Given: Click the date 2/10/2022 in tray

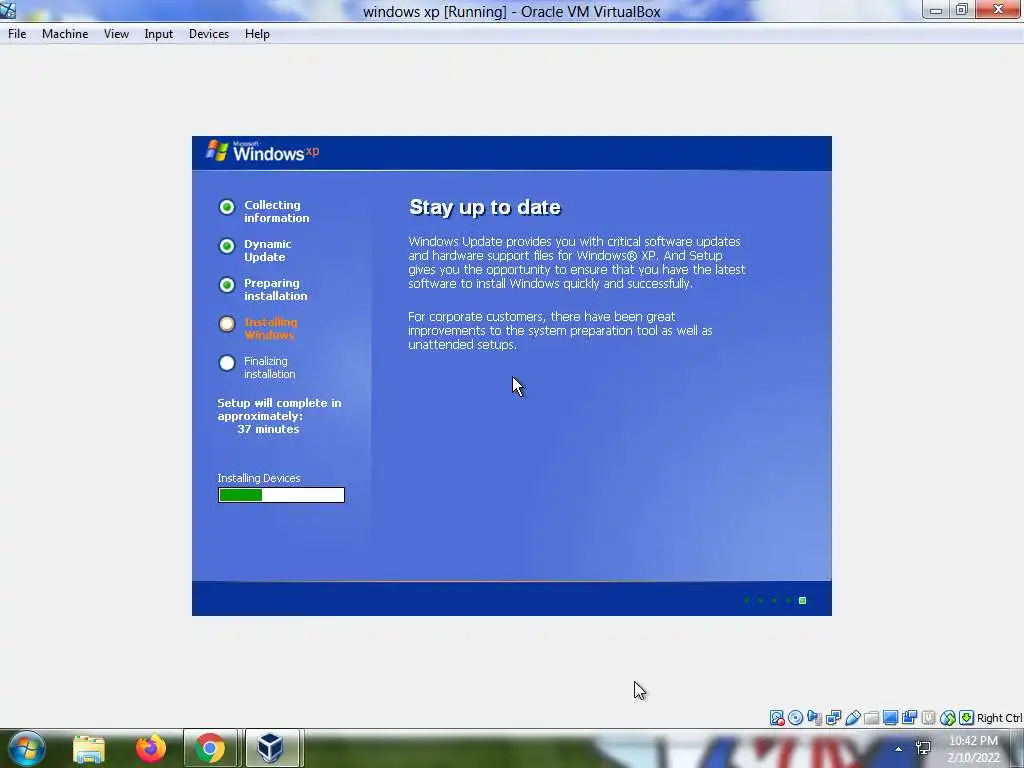Looking at the screenshot, I should (974, 758).
